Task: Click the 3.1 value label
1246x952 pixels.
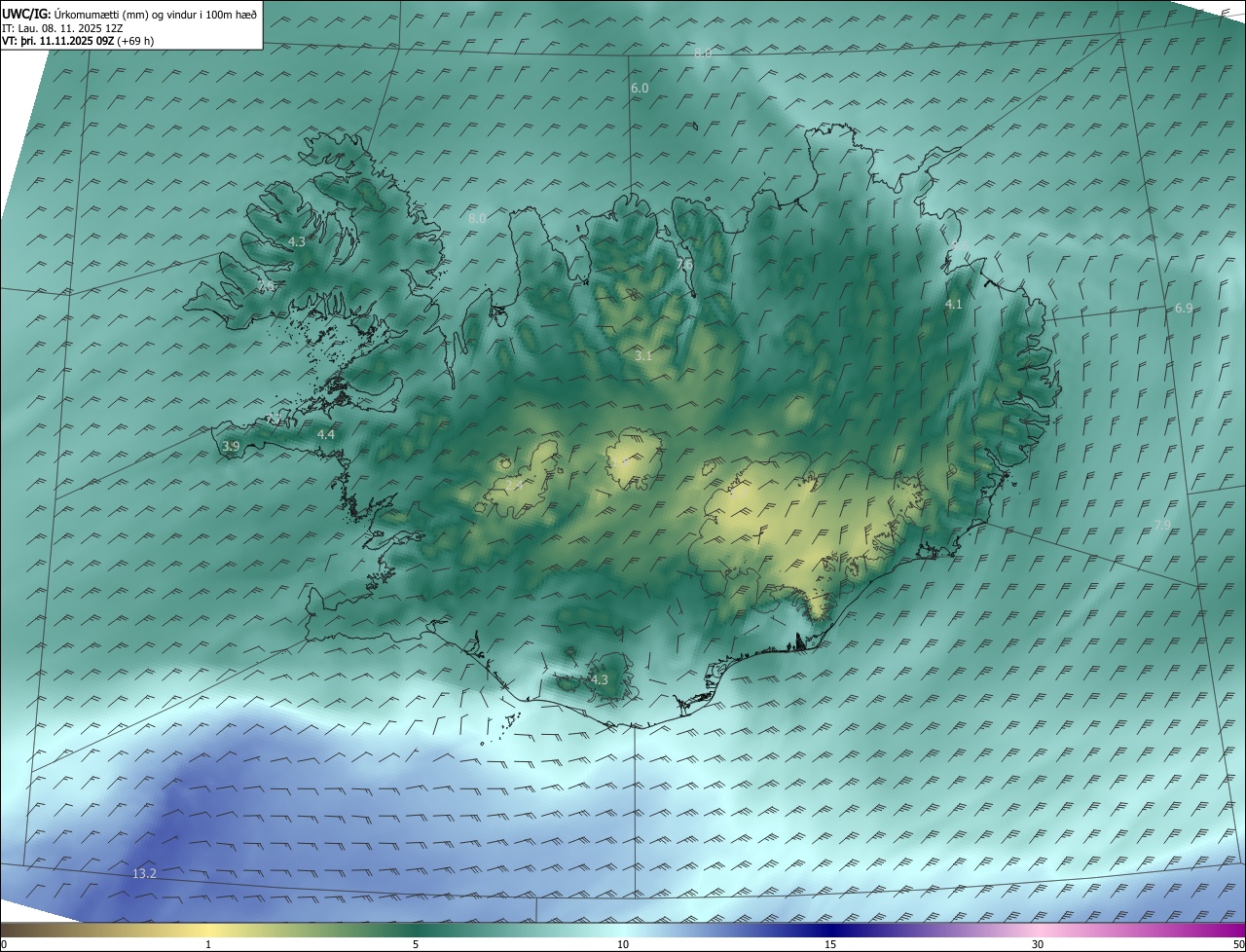Action: point(643,356)
